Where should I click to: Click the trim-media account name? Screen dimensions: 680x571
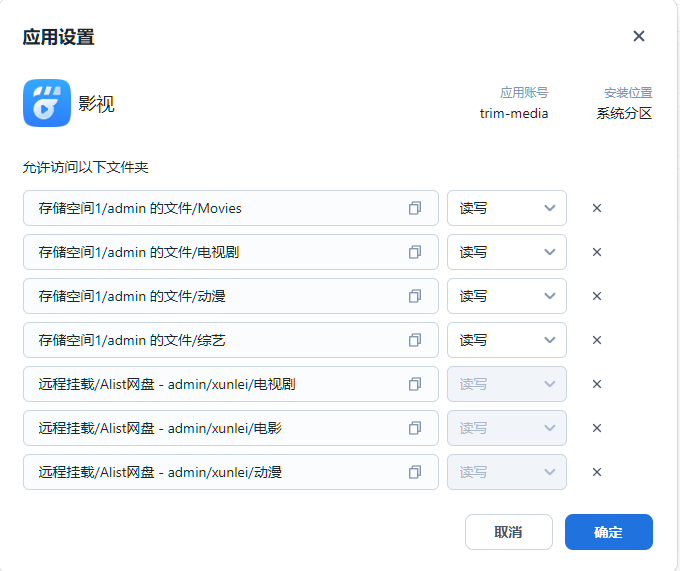point(514,114)
